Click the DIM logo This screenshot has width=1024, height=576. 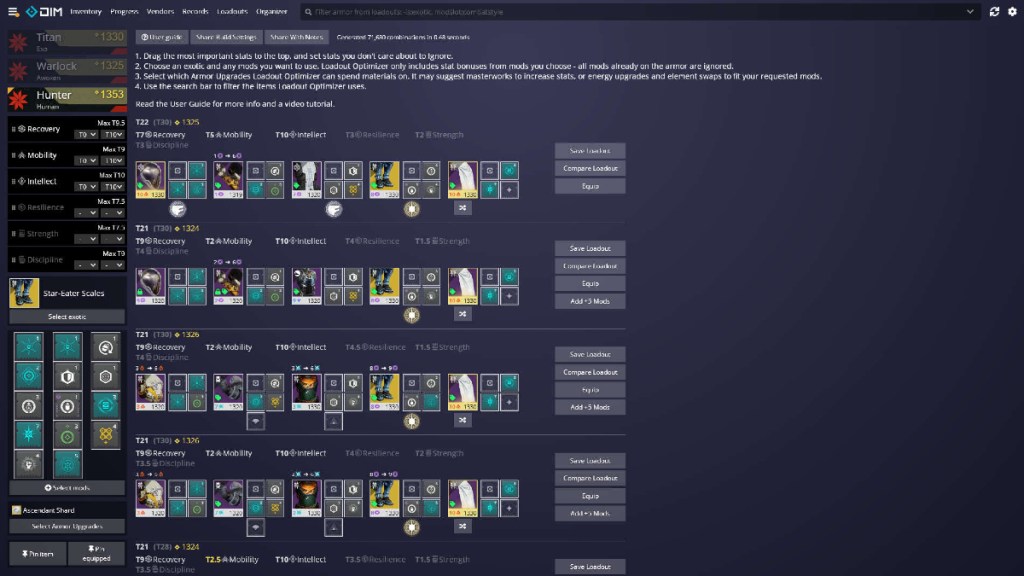point(44,12)
